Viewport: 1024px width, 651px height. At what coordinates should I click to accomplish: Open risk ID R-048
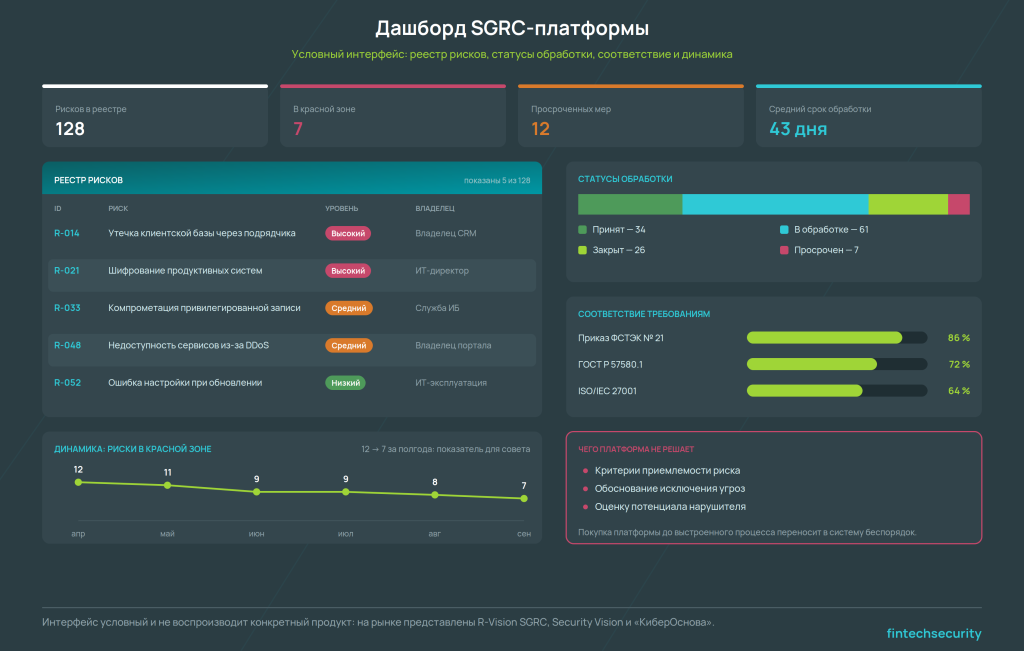coord(67,345)
